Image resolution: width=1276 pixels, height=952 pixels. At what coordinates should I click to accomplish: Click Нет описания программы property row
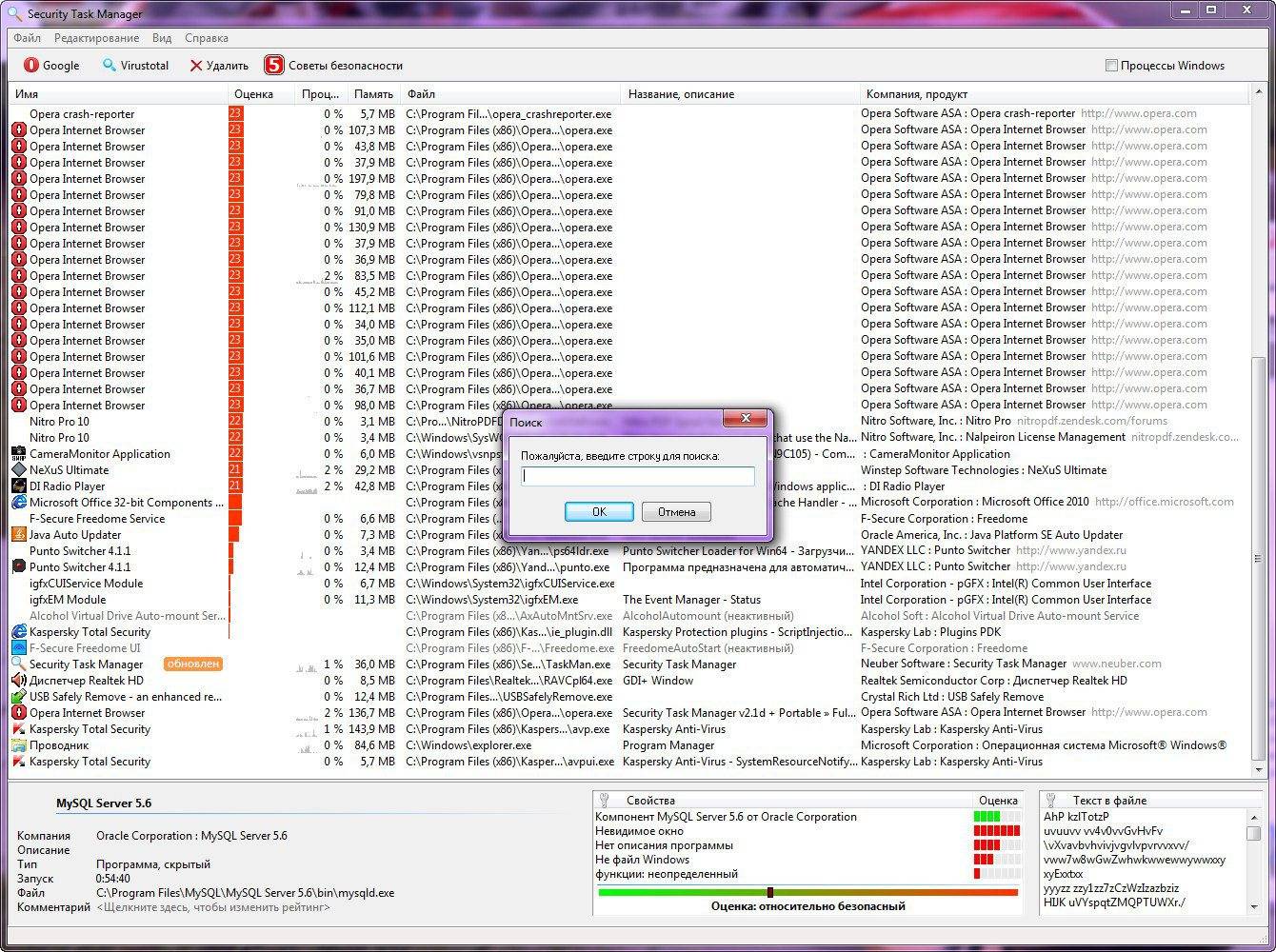point(807,844)
